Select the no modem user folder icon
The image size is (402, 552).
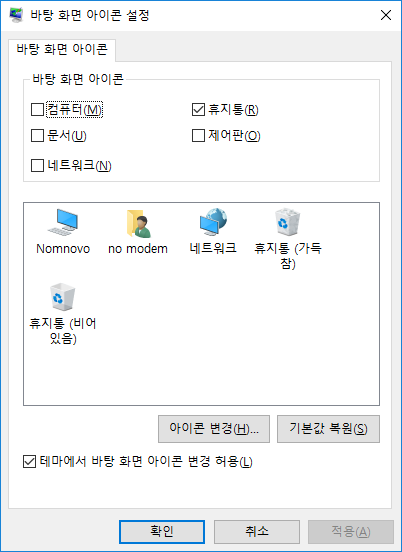pos(138,223)
